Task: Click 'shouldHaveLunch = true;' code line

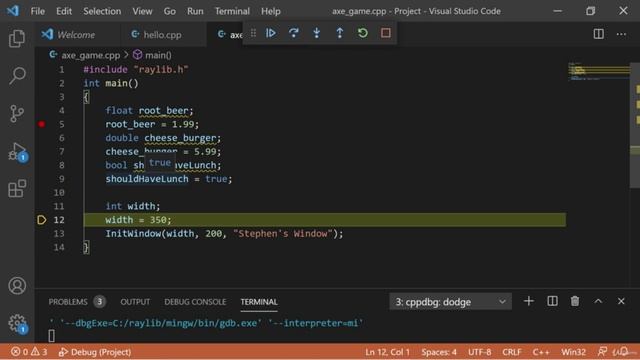Action: pos(169,179)
